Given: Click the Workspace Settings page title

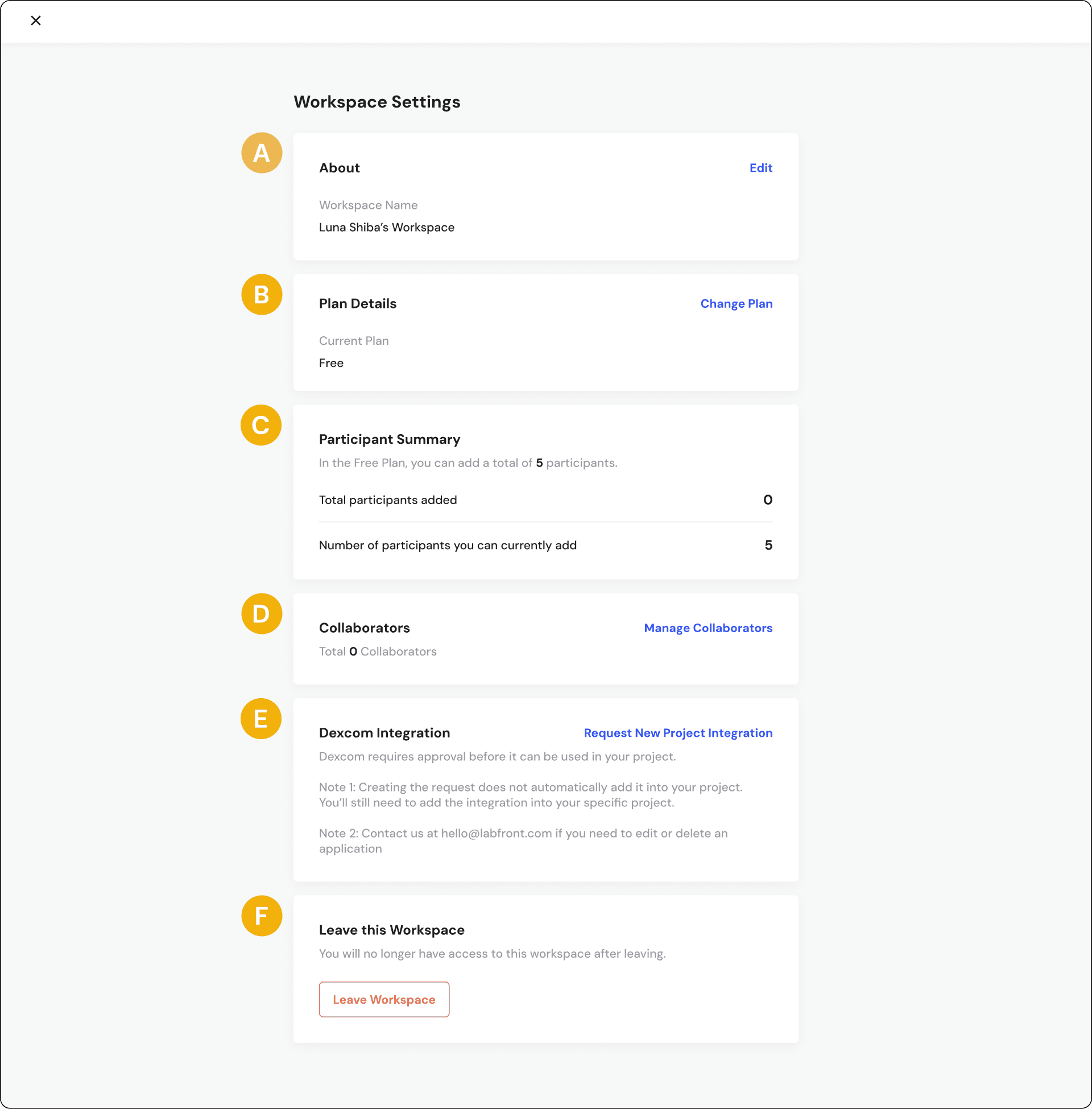Looking at the screenshot, I should tap(377, 101).
